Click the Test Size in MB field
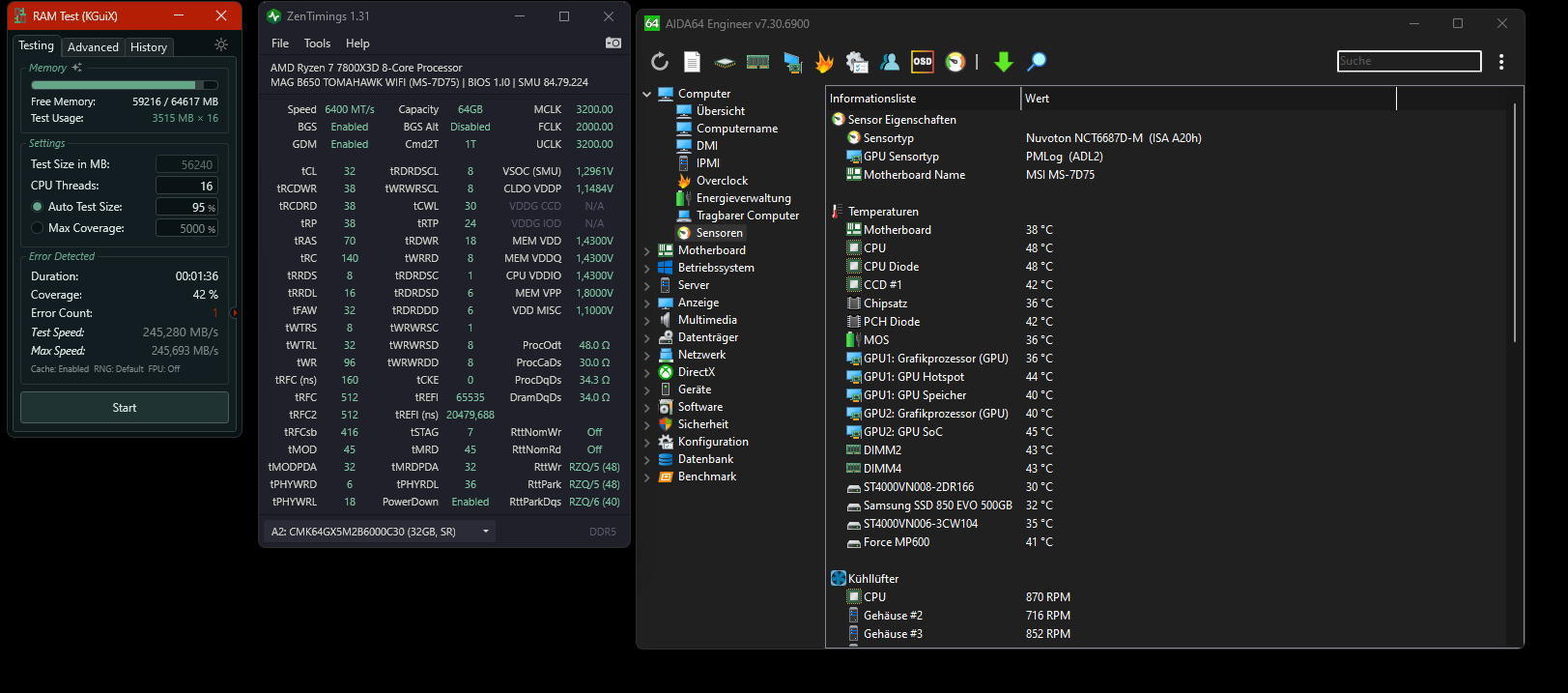The width and height of the screenshot is (1568, 693). tap(186, 164)
